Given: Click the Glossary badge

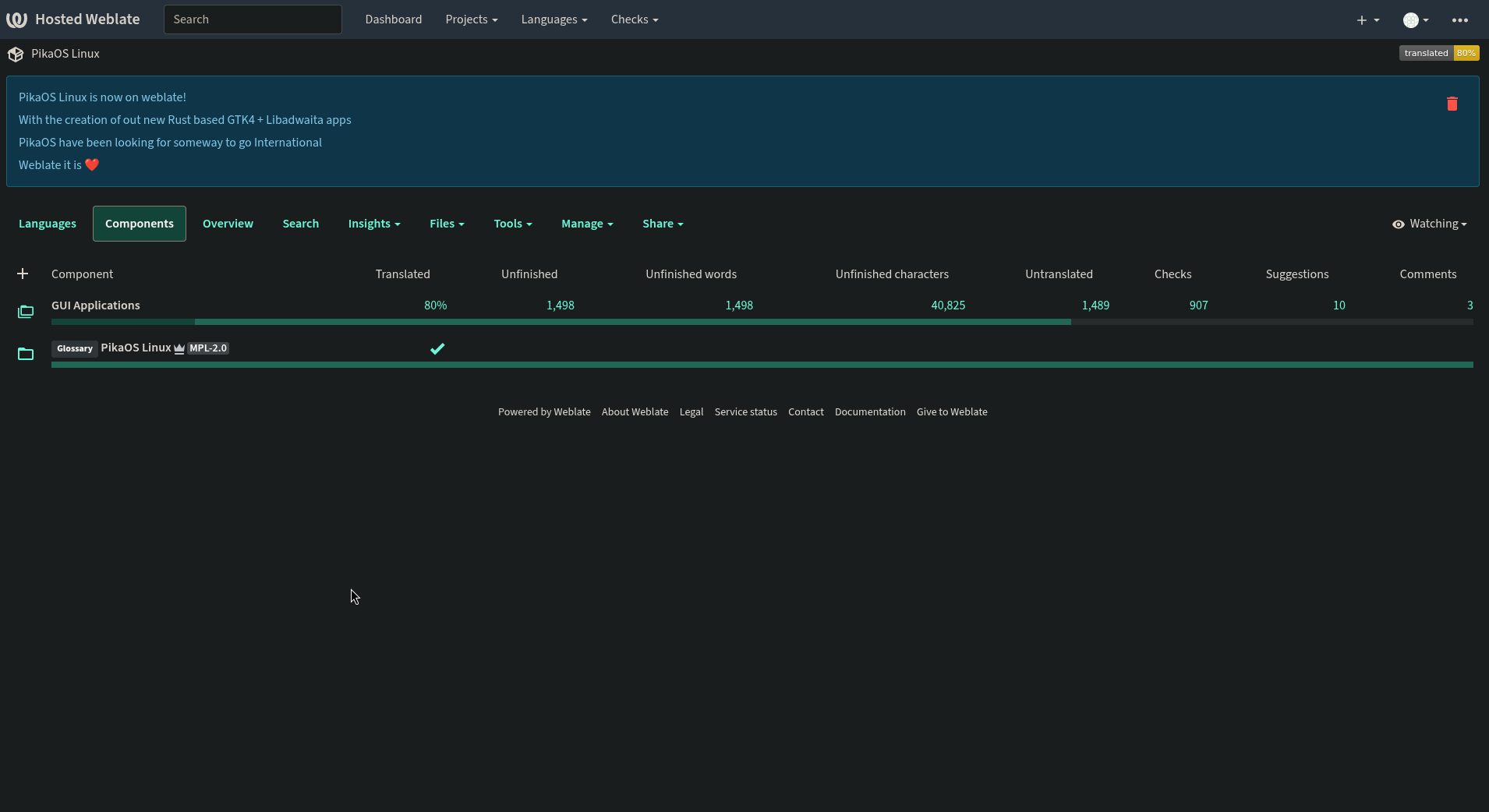Looking at the screenshot, I should [75, 348].
